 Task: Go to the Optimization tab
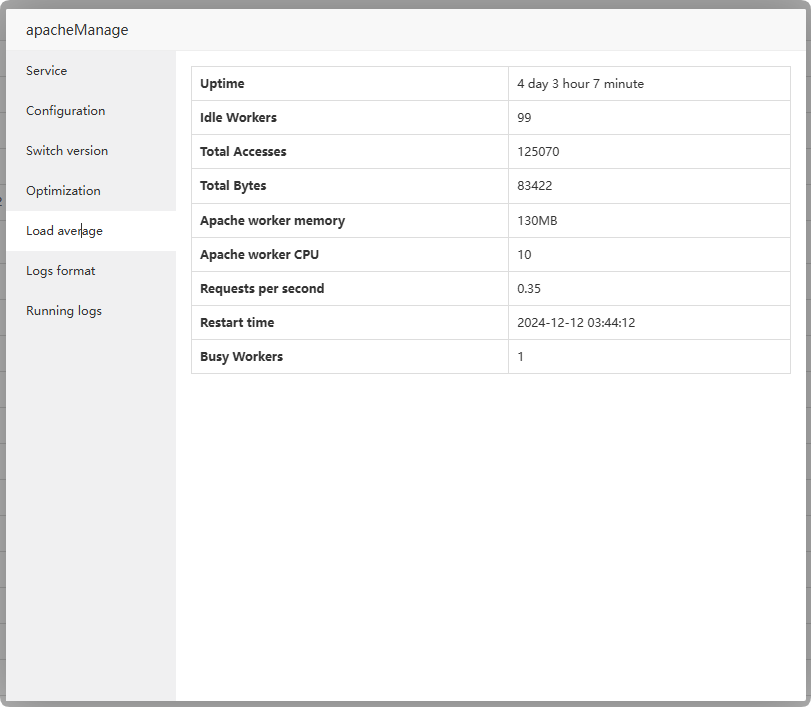(x=63, y=191)
